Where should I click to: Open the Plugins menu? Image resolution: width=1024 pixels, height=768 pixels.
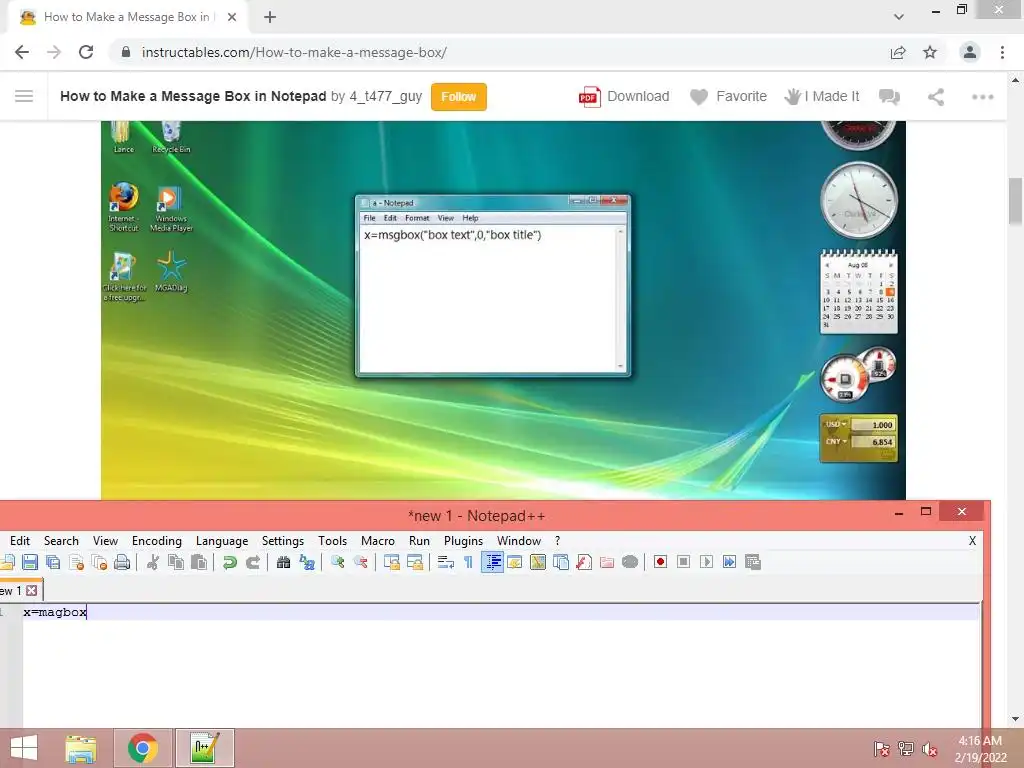pyautogui.click(x=464, y=541)
